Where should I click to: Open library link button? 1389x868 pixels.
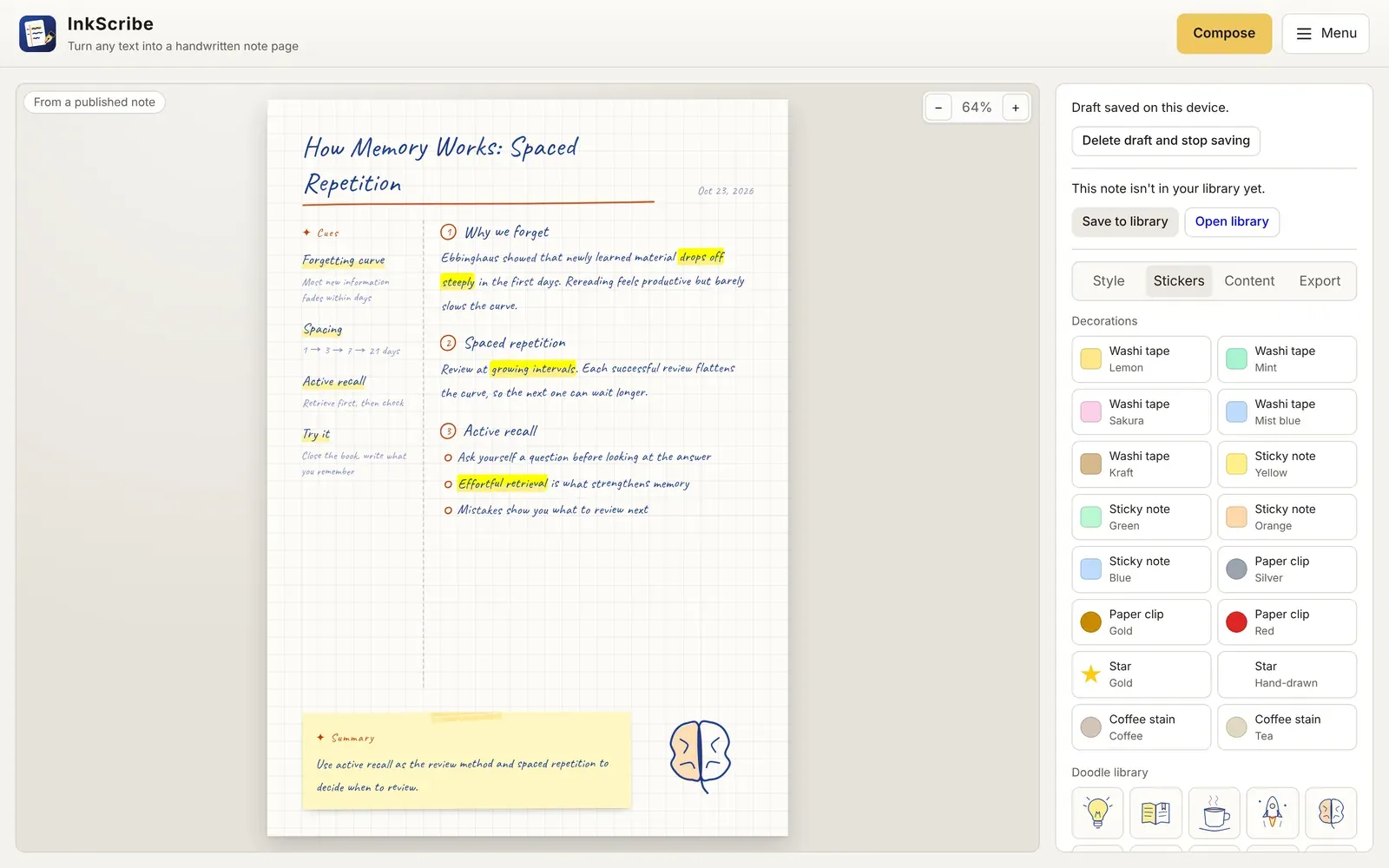pos(1232,221)
